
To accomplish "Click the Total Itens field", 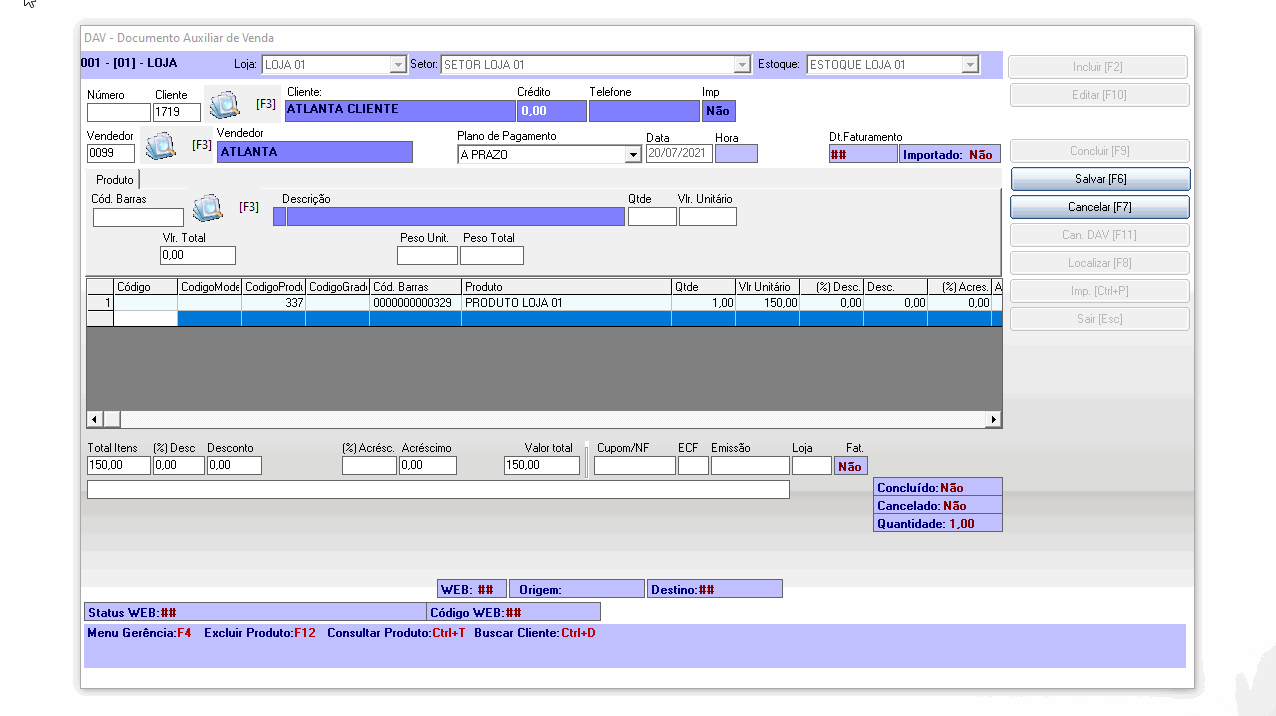I will (x=119, y=466).
